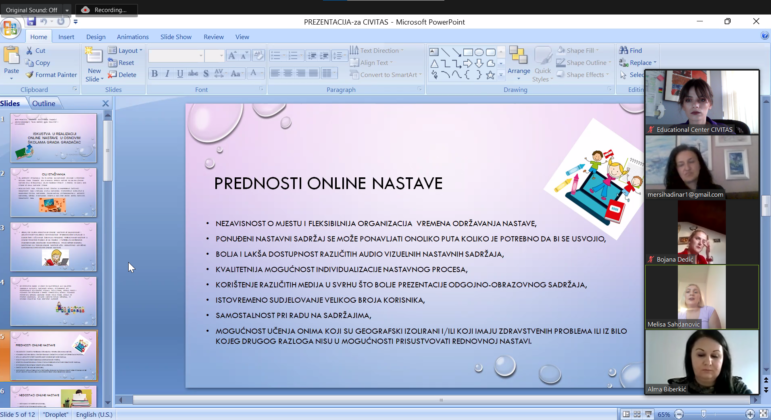771x420 pixels.
Task: Toggle strikethrough text
Action: tap(193, 74)
